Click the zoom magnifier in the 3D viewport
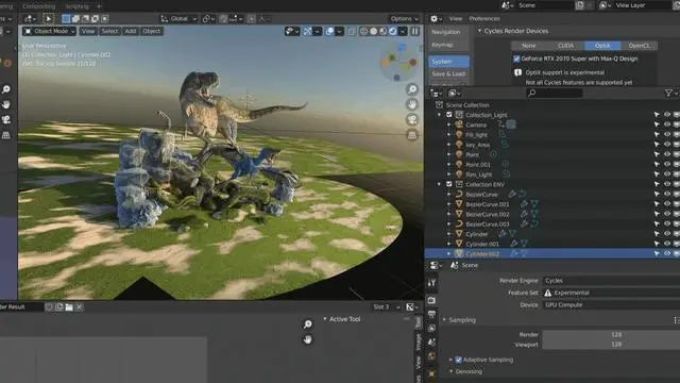Viewport: 680px width, 383px height. pyautogui.click(x=412, y=89)
